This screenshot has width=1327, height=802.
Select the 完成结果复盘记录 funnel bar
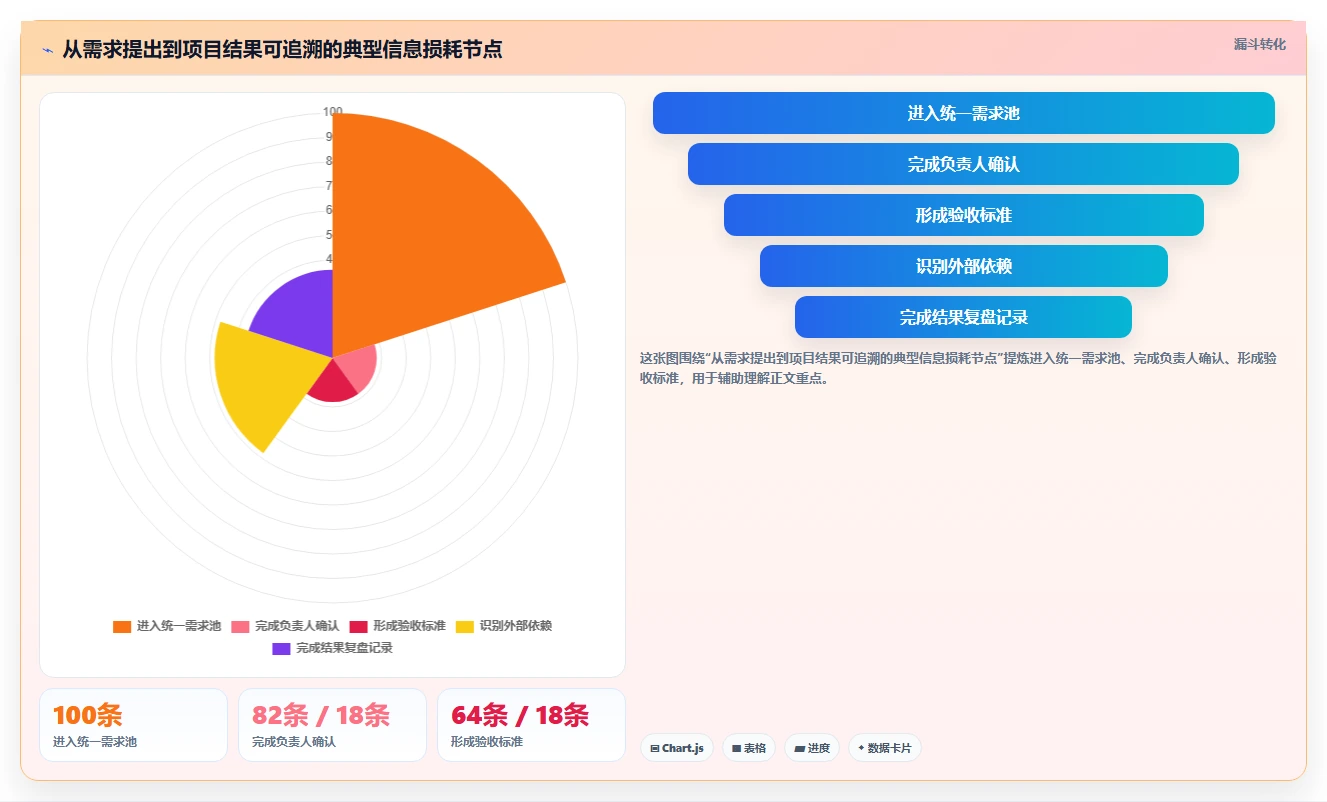pyautogui.click(x=964, y=317)
